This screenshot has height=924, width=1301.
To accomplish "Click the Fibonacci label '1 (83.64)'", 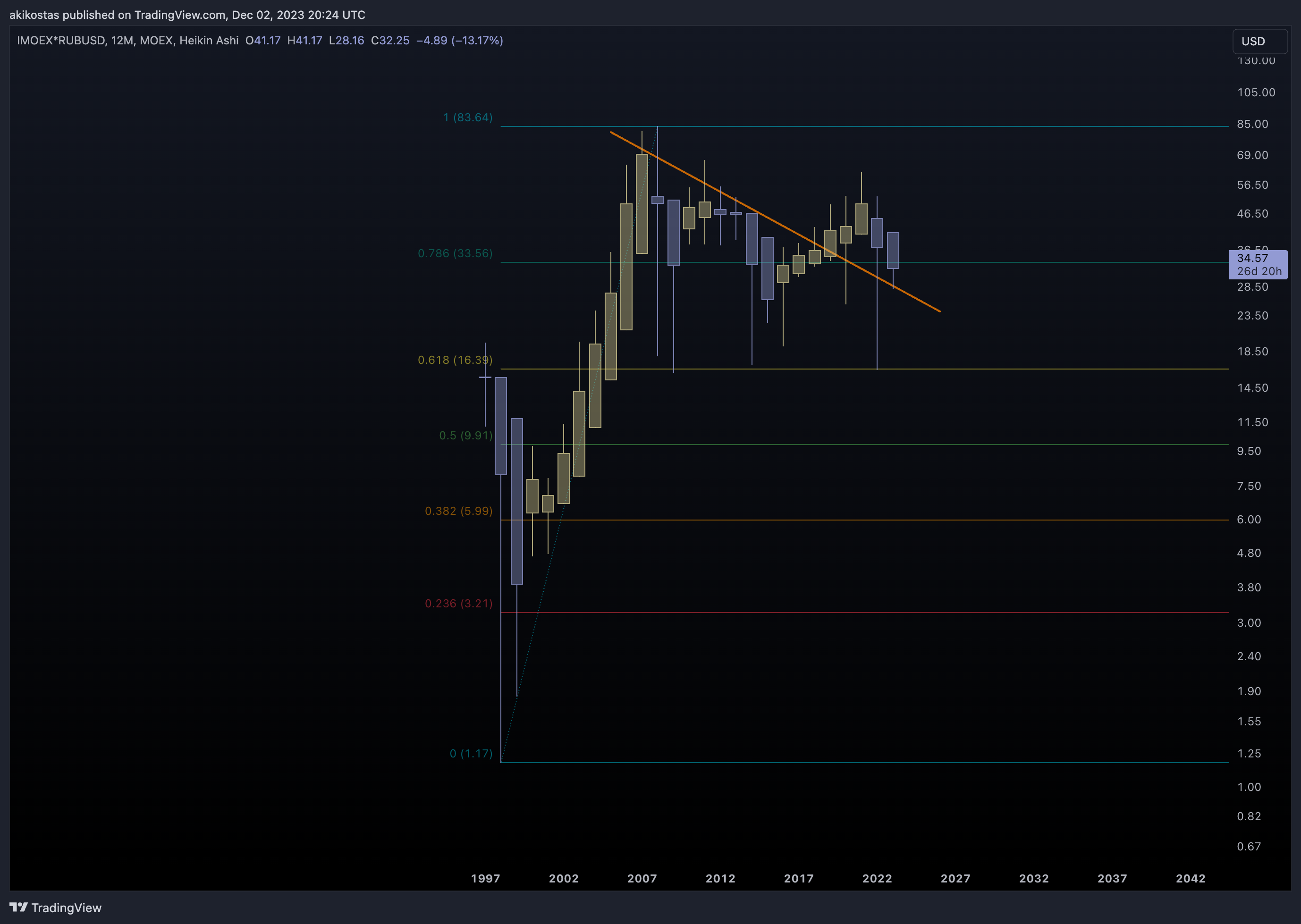I will coord(468,117).
